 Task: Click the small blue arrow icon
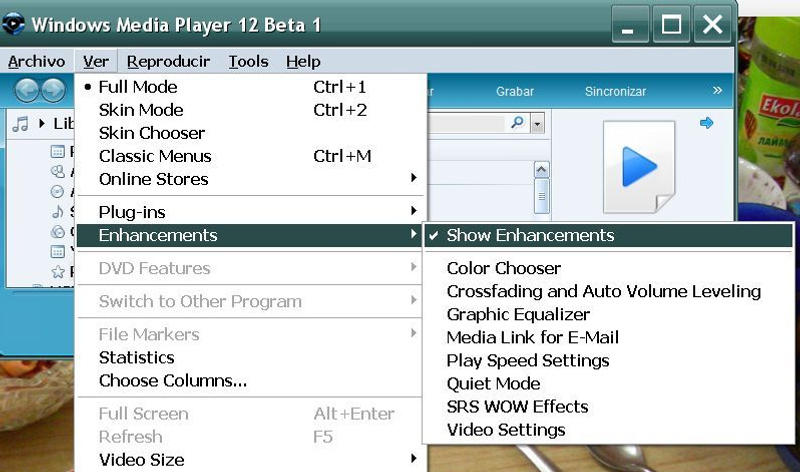click(706, 123)
